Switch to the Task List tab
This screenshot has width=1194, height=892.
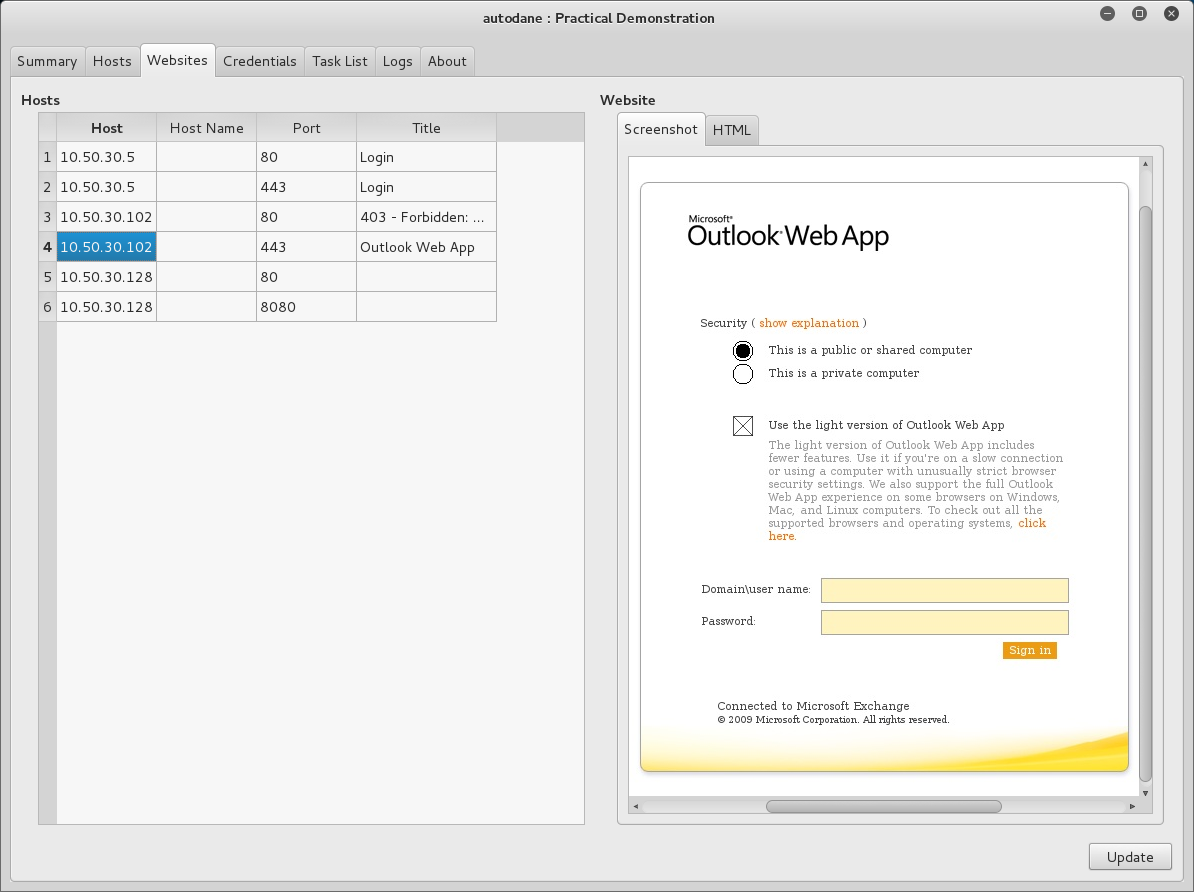pos(339,61)
